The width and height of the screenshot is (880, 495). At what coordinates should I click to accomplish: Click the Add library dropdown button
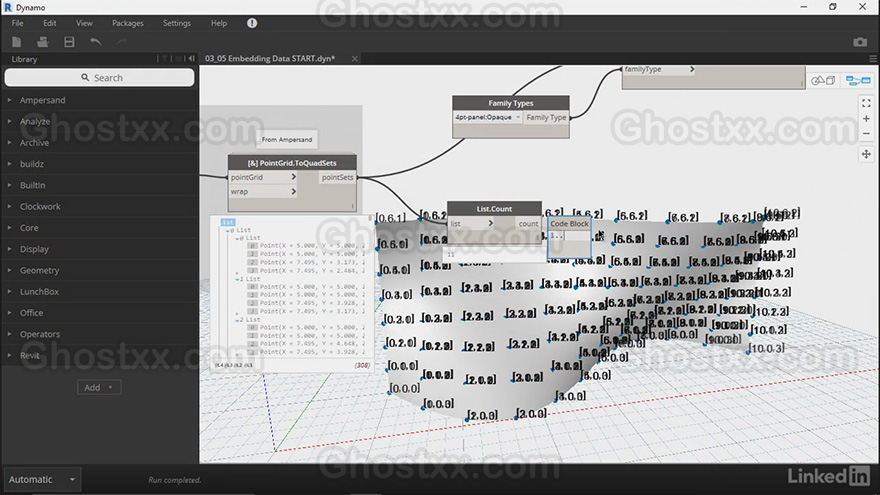click(99, 387)
